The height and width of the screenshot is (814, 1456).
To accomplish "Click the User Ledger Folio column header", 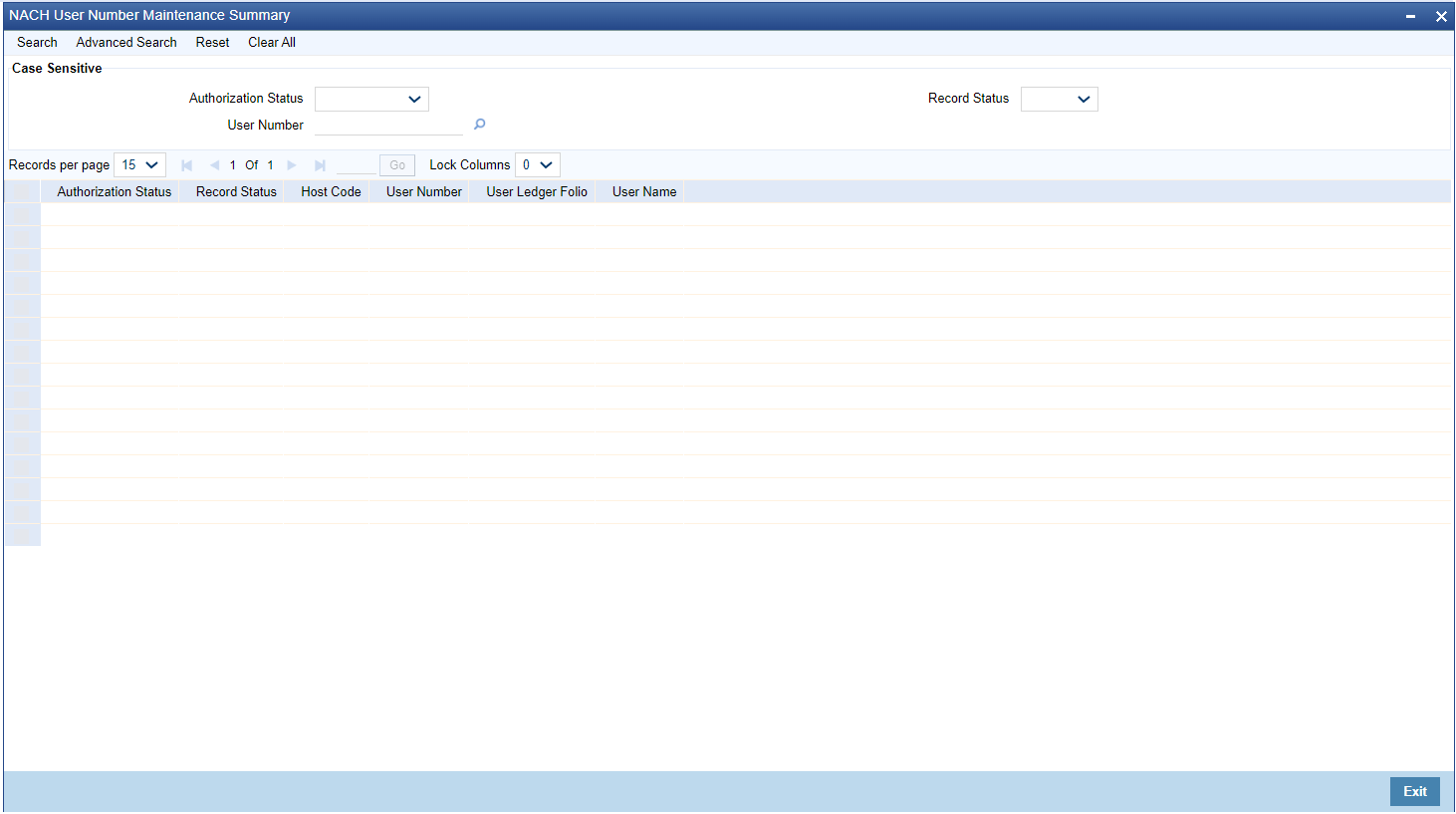I will pyautogui.click(x=537, y=191).
